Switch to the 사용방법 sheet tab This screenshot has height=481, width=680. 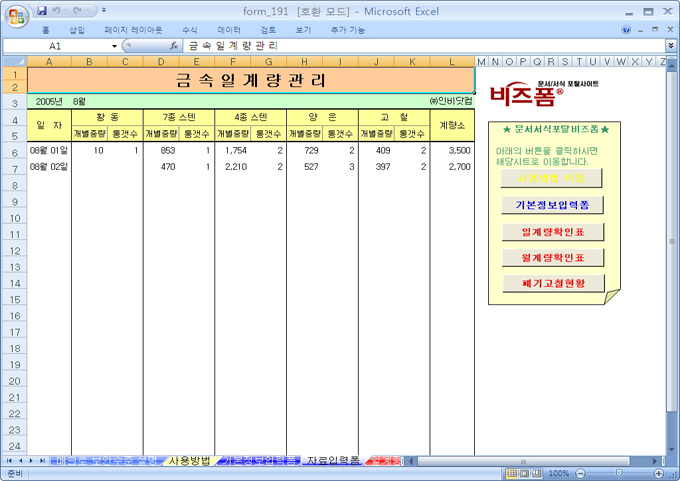(x=189, y=461)
